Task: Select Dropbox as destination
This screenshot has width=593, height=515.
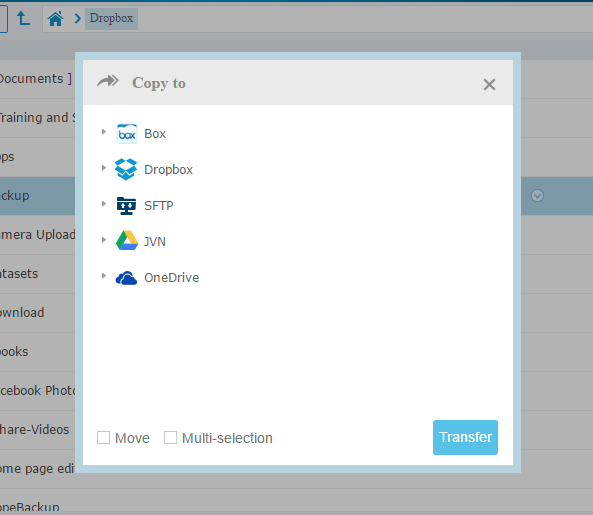Action: [168, 170]
